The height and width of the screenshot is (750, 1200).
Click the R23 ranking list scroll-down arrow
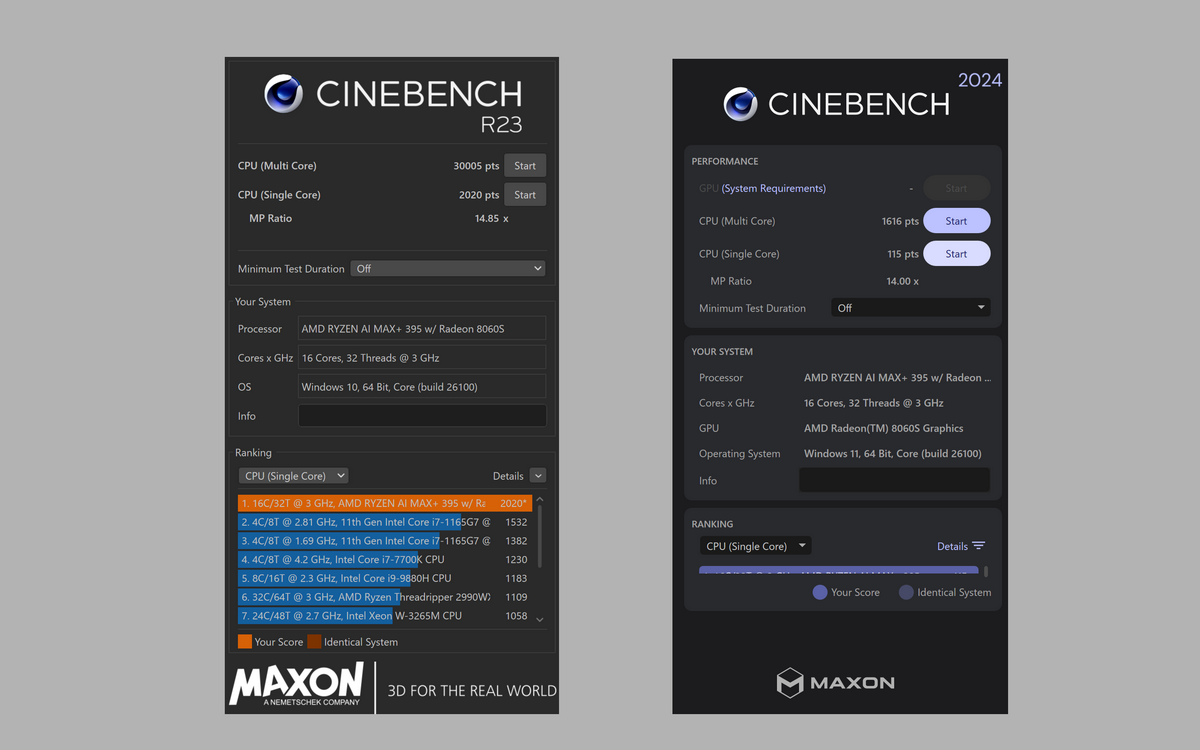(540, 620)
